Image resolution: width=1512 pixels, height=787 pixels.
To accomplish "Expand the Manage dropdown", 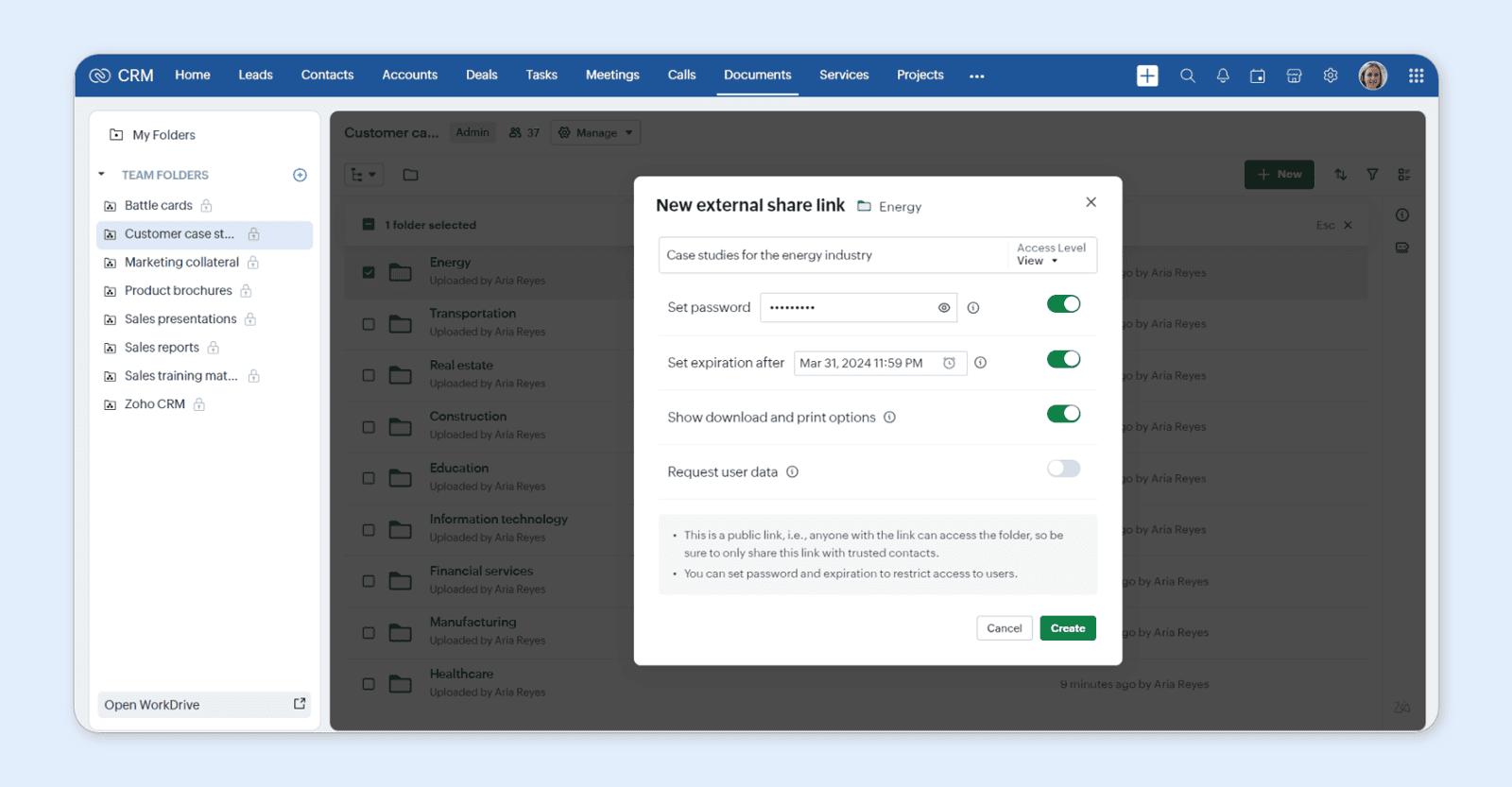I will coord(595,133).
